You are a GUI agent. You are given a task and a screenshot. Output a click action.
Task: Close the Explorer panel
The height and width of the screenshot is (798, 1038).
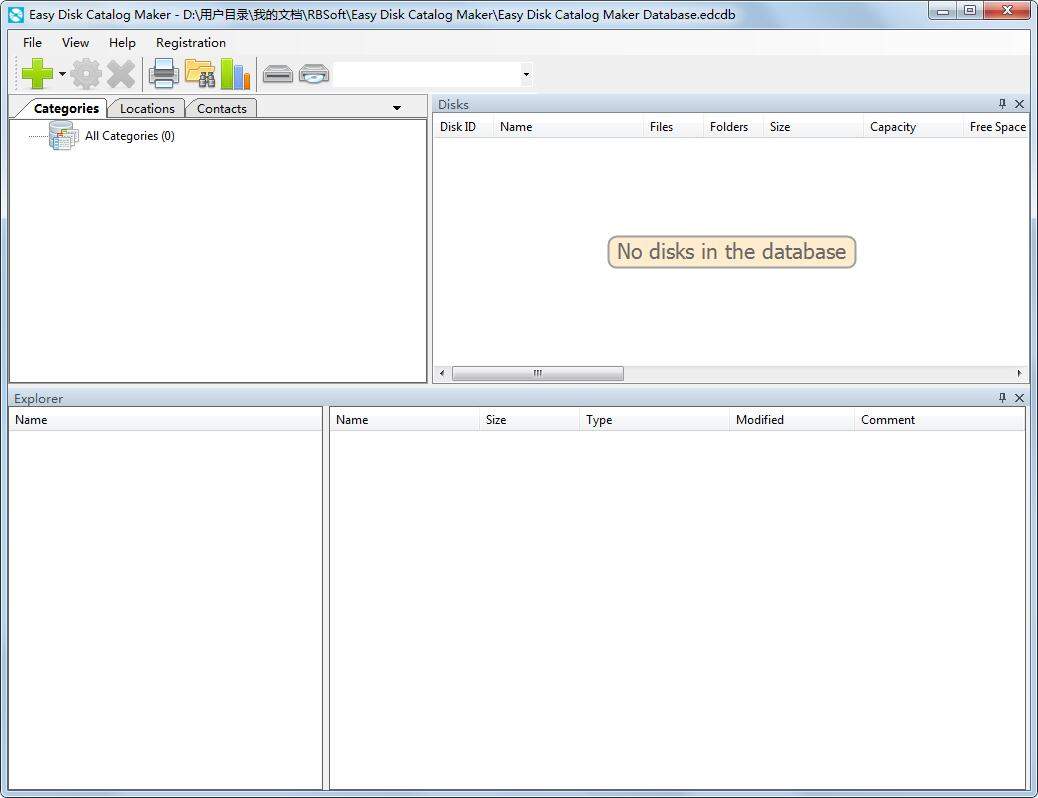tap(1019, 398)
